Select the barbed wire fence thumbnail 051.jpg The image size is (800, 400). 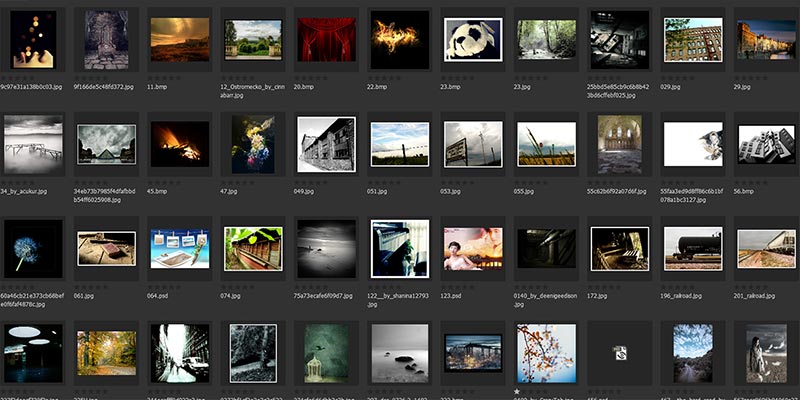coord(400,144)
